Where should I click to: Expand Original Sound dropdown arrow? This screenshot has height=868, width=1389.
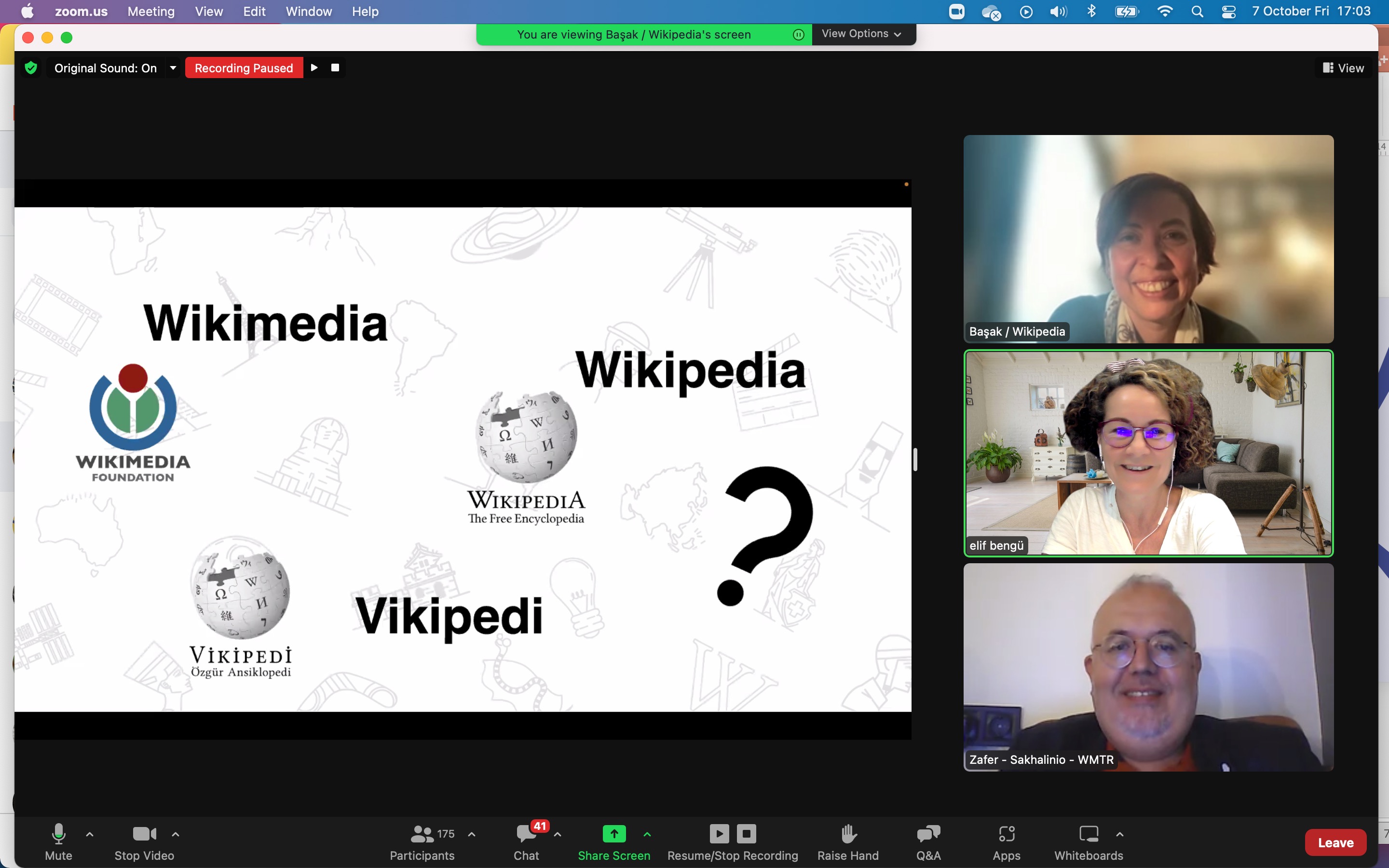pyautogui.click(x=173, y=68)
